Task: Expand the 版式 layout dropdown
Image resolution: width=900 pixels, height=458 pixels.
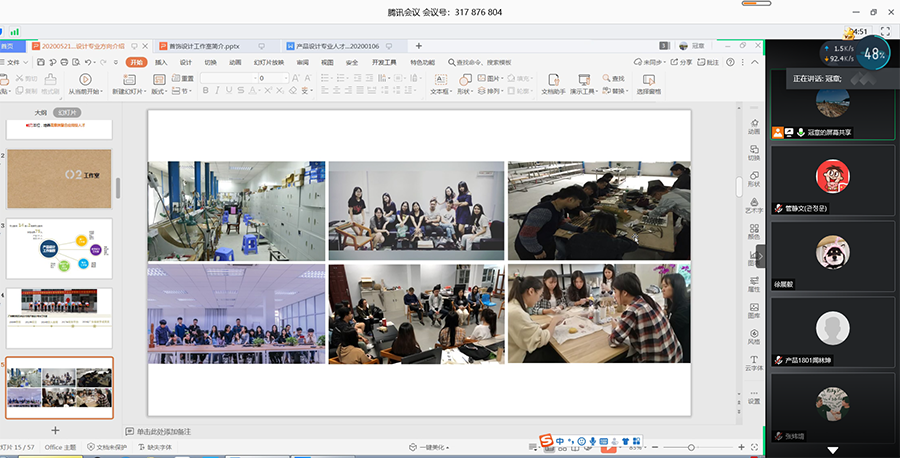Action: pyautogui.click(x=159, y=91)
